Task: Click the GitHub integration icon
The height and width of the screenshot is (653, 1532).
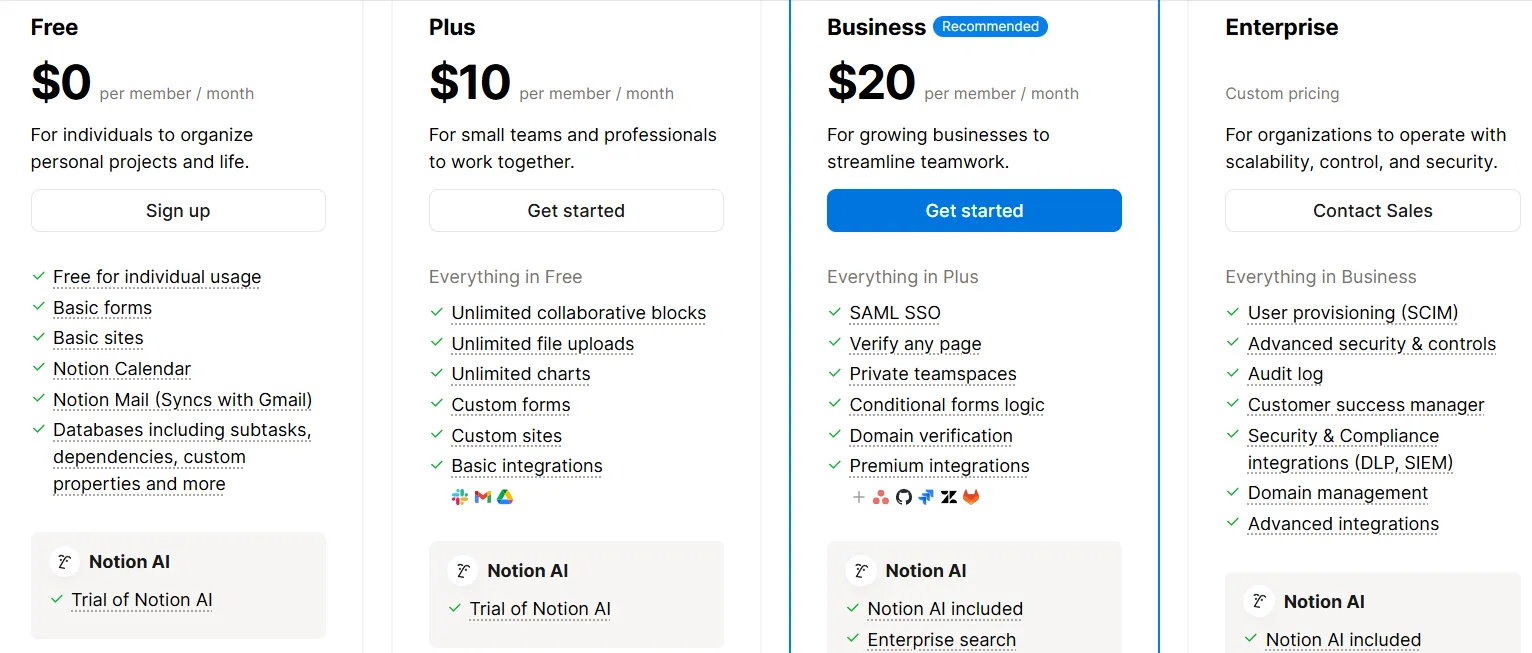Action: pos(904,497)
